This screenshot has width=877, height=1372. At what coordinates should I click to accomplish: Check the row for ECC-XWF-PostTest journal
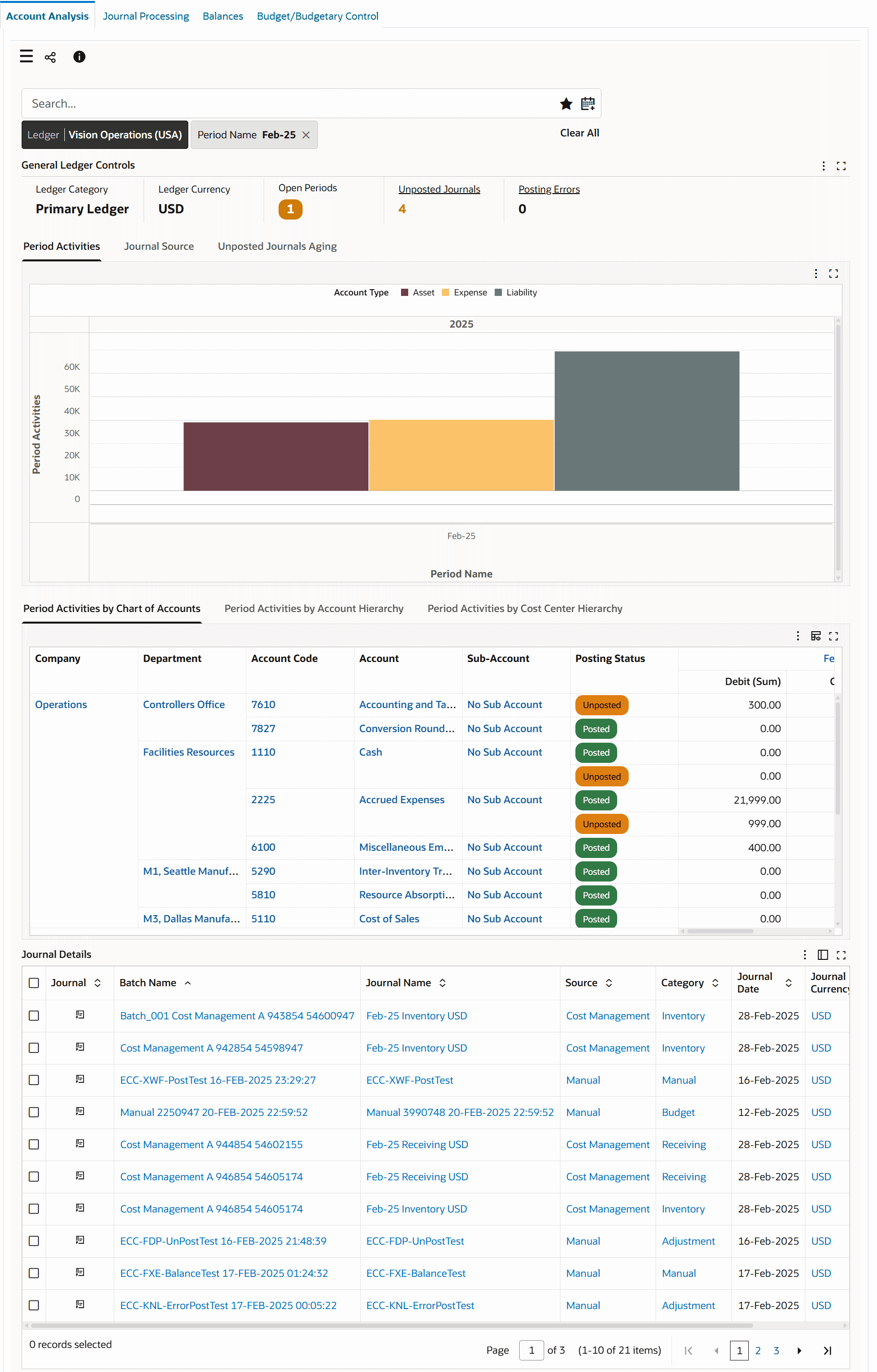[34, 1080]
